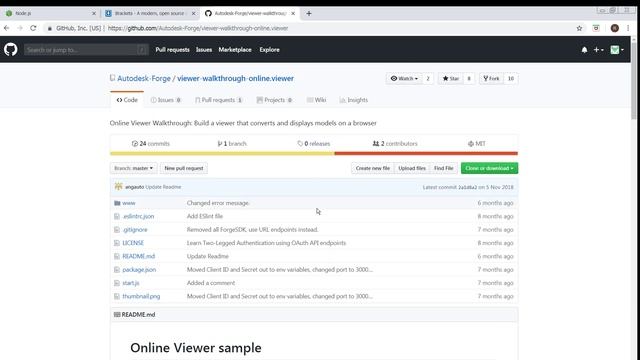Open the notifications bell

[x=584, y=49]
